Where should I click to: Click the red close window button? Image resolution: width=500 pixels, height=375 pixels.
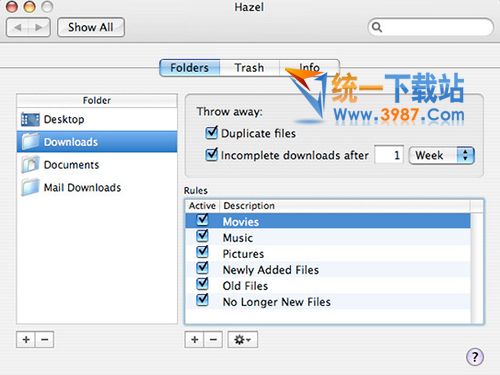pyautogui.click(x=12, y=6)
